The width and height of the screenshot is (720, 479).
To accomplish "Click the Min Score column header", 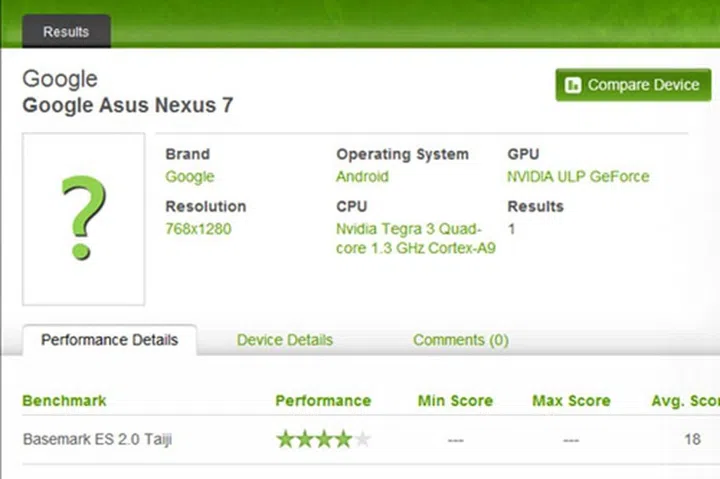I will point(455,401).
